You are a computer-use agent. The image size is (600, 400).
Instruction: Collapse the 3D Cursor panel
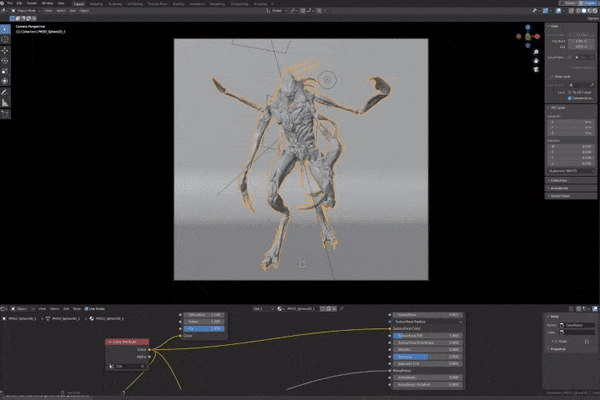coord(557,108)
